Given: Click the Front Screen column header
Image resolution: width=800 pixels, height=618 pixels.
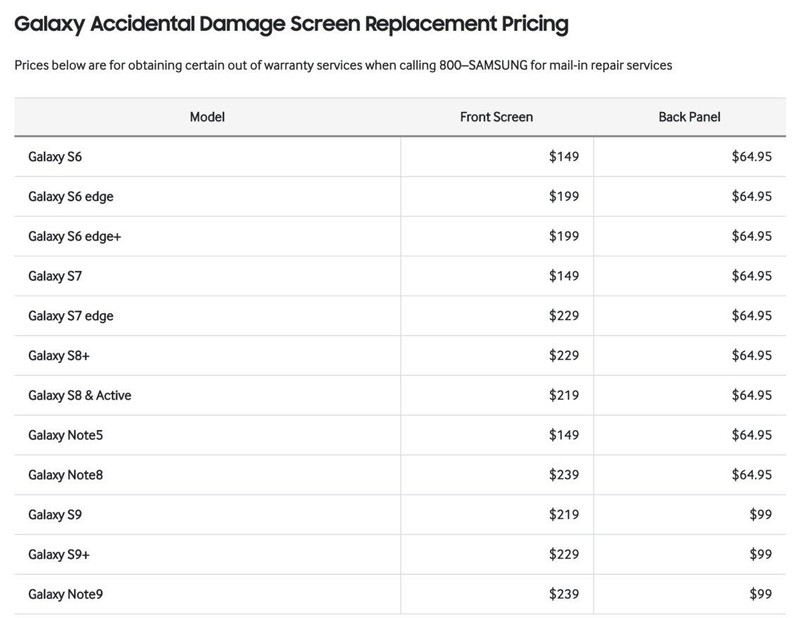Looking at the screenshot, I should [496, 117].
